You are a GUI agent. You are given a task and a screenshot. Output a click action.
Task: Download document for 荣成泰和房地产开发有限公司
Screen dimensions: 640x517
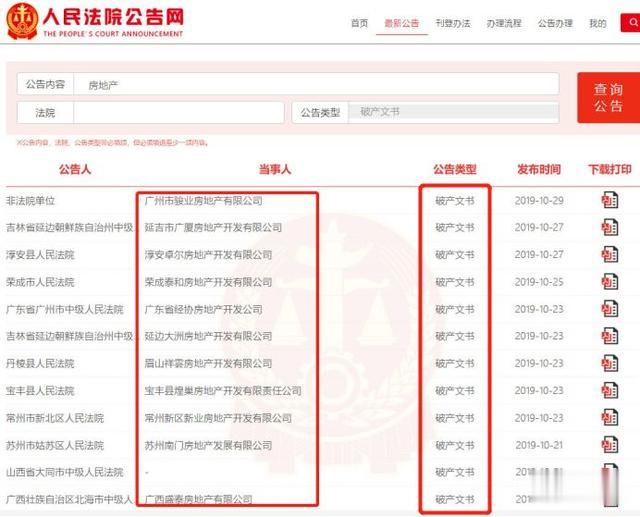(609, 282)
